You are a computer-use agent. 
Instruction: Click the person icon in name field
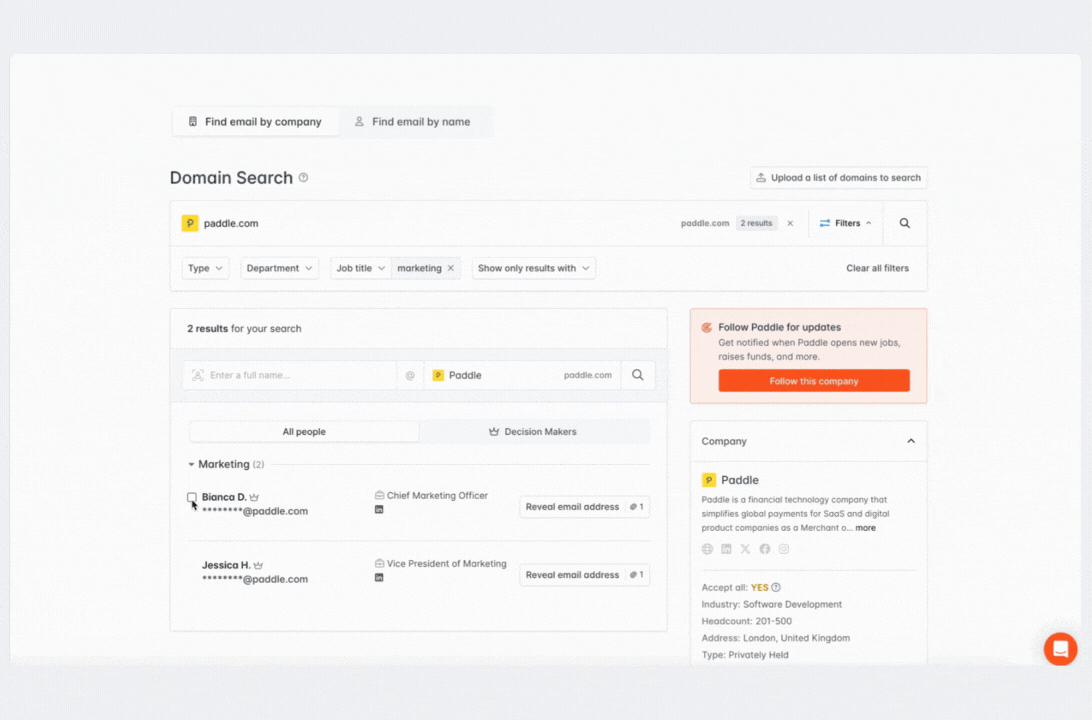[198, 375]
